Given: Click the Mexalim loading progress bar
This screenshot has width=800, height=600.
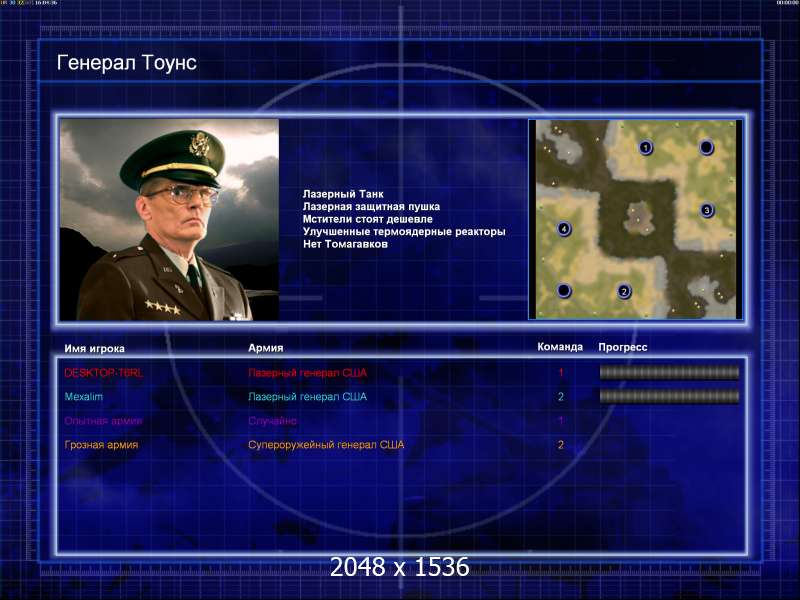Looking at the screenshot, I should [669, 396].
